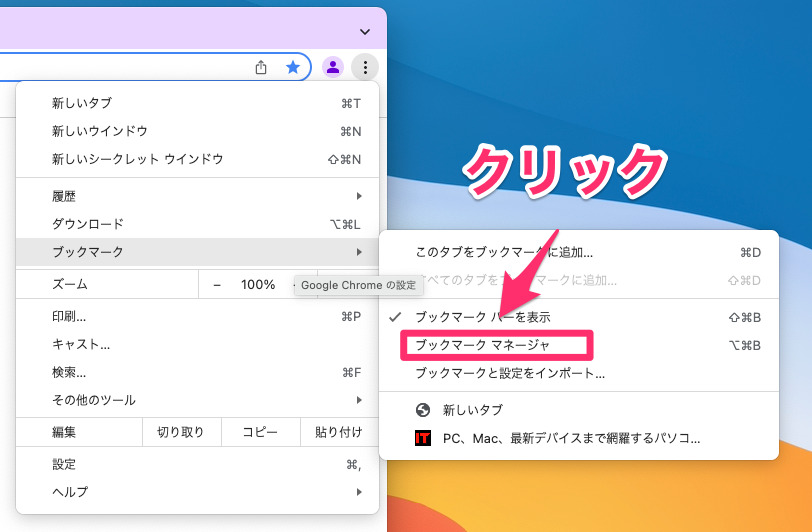This screenshot has width=812, height=532.
Task: Click the red IT favicon bookmark icon
Action: click(423, 438)
